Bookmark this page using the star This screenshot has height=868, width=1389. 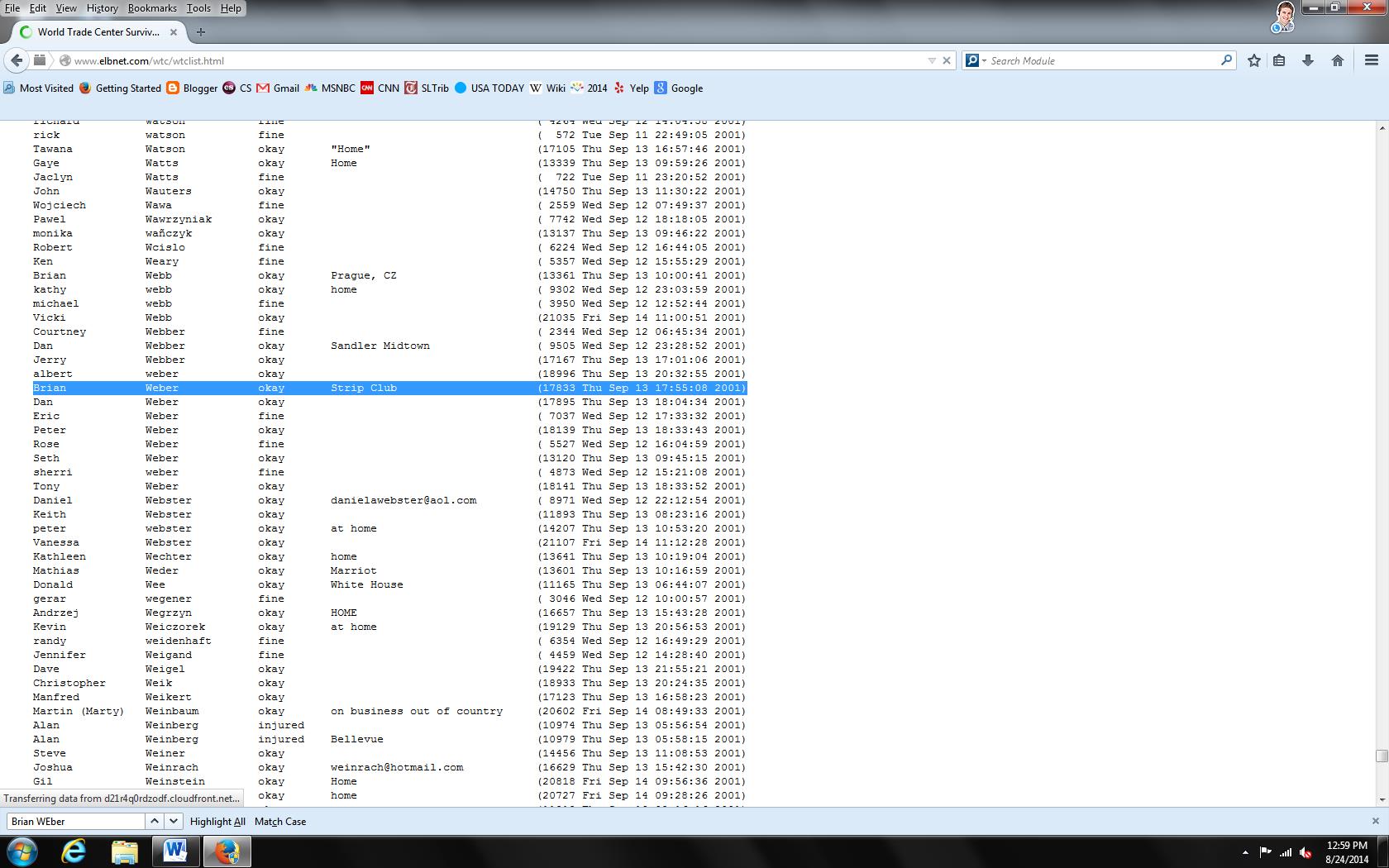(1253, 60)
